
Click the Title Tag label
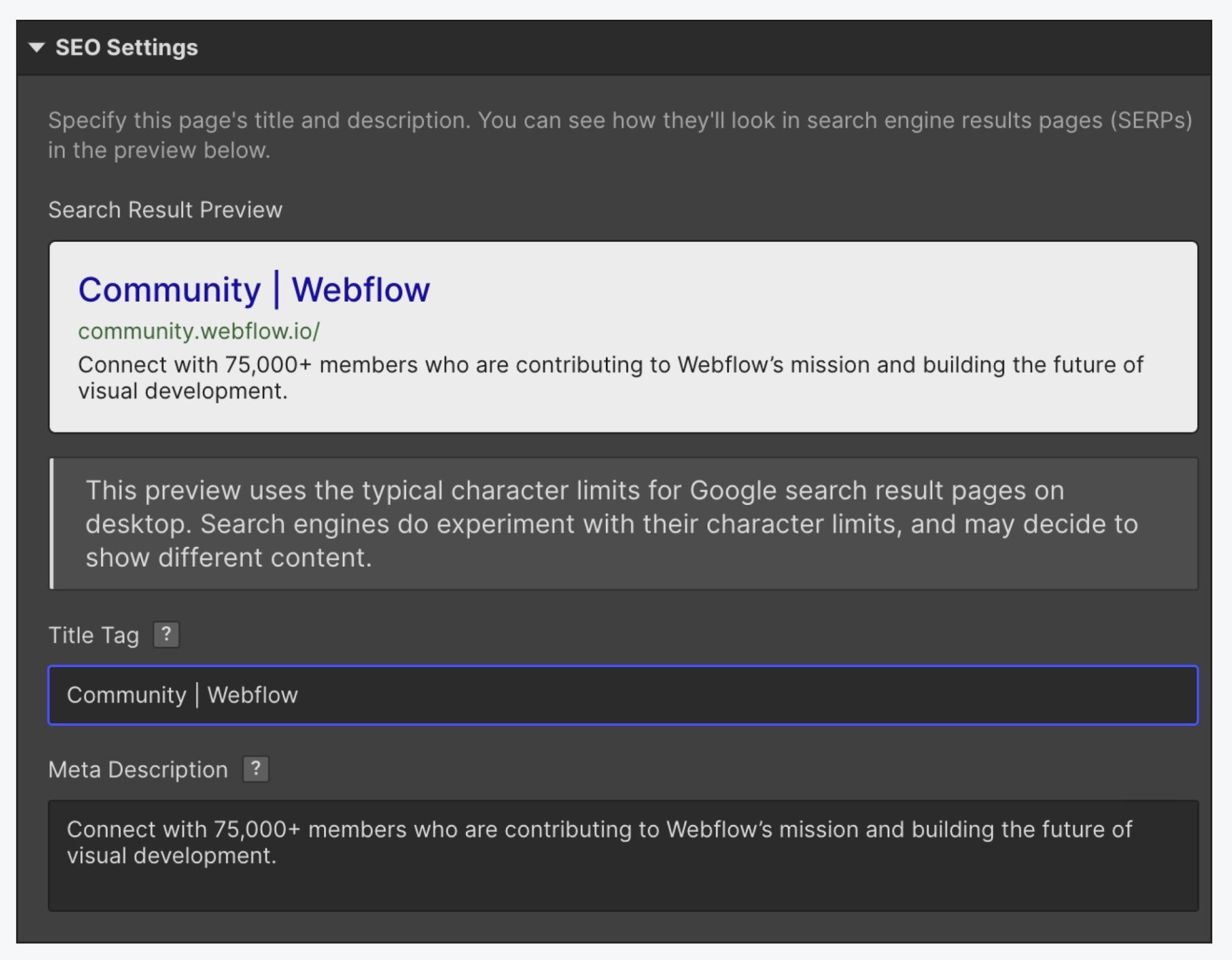pyautogui.click(x=94, y=634)
